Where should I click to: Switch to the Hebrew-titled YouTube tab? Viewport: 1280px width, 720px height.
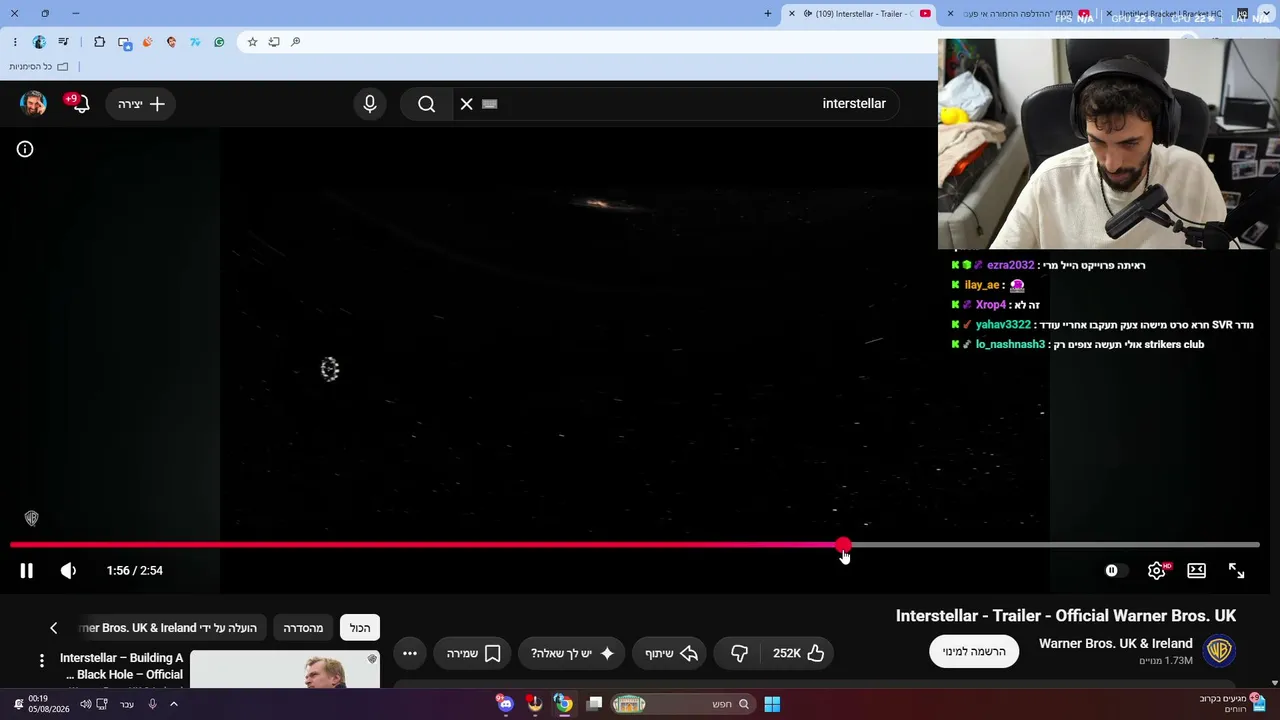point(1020,14)
